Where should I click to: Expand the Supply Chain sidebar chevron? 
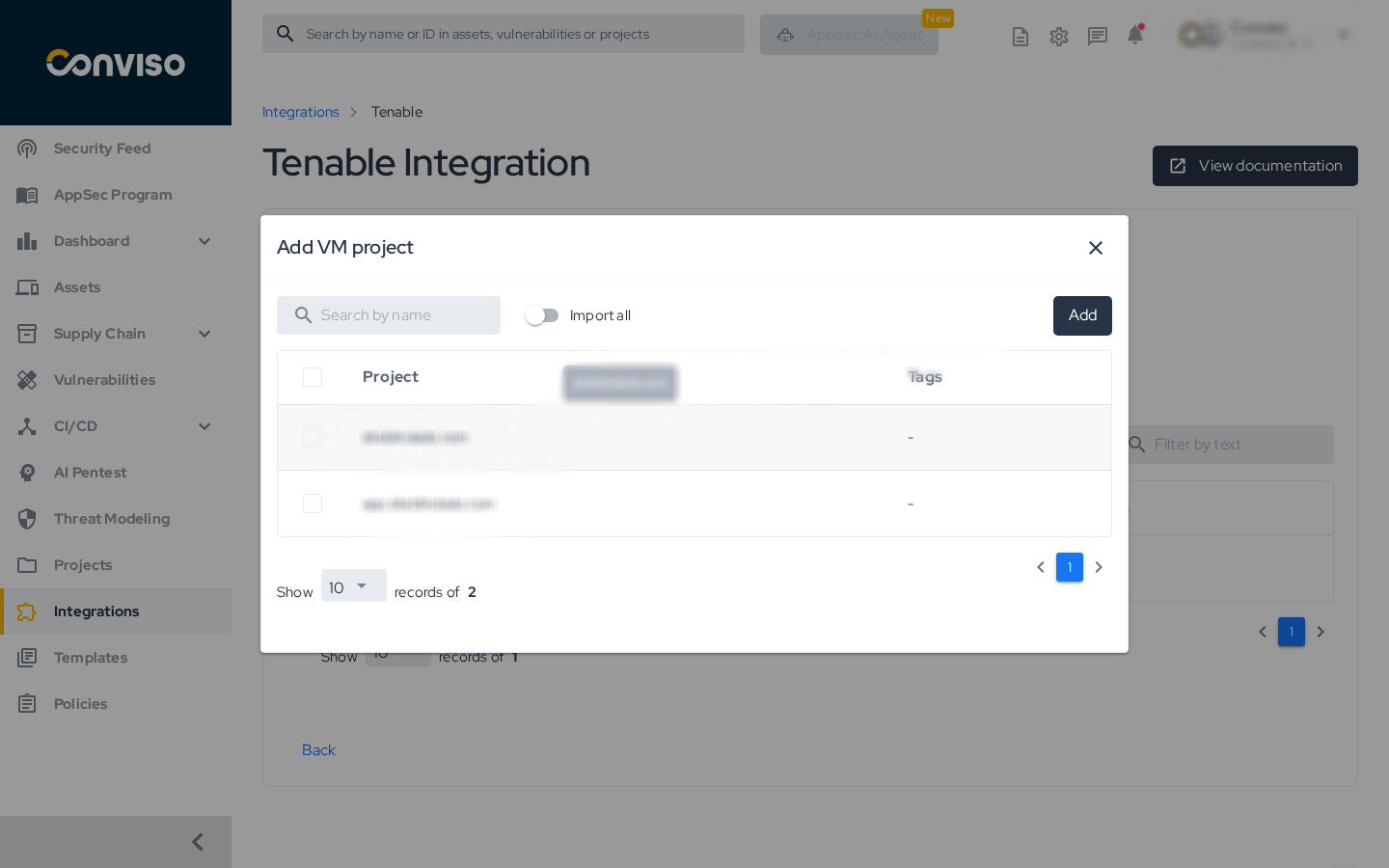click(x=204, y=334)
